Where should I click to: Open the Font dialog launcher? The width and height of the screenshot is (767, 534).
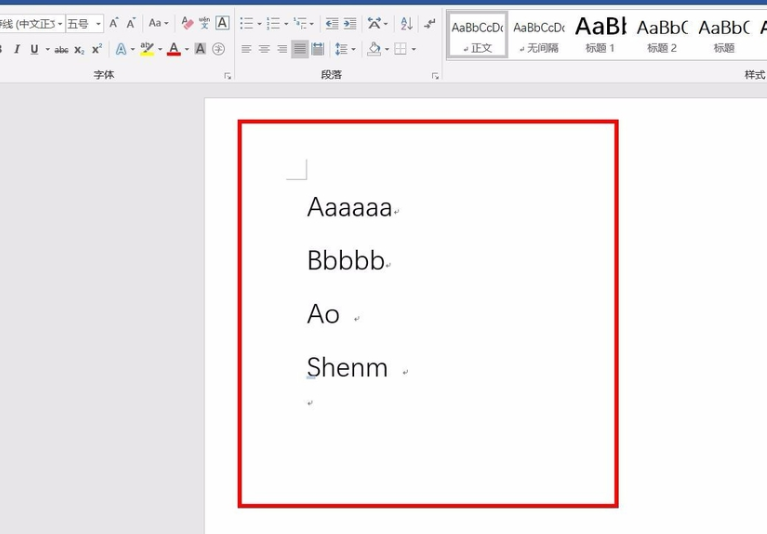pos(227,76)
